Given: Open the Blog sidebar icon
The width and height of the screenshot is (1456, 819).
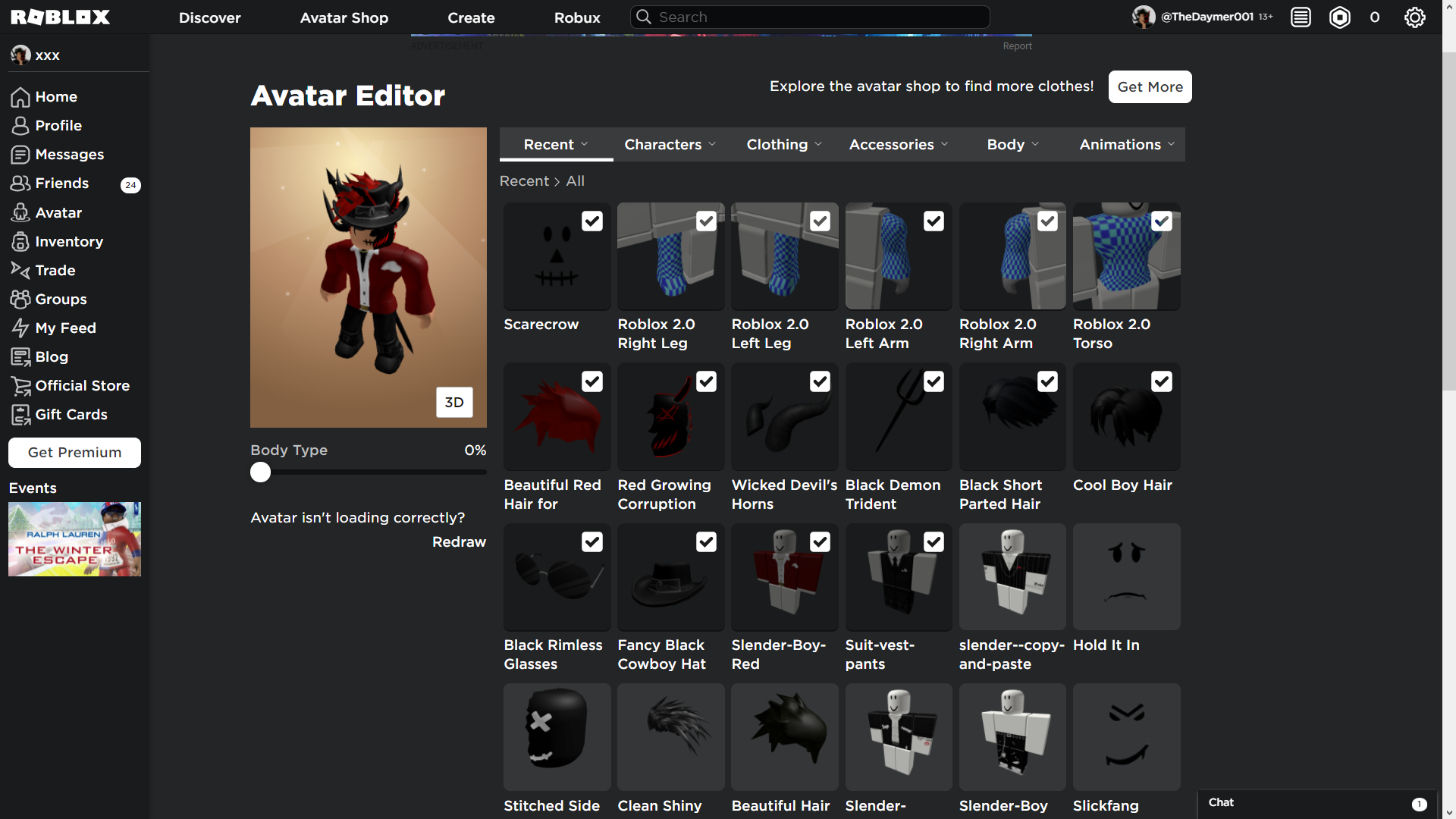Looking at the screenshot, I should tap(20, 357).
